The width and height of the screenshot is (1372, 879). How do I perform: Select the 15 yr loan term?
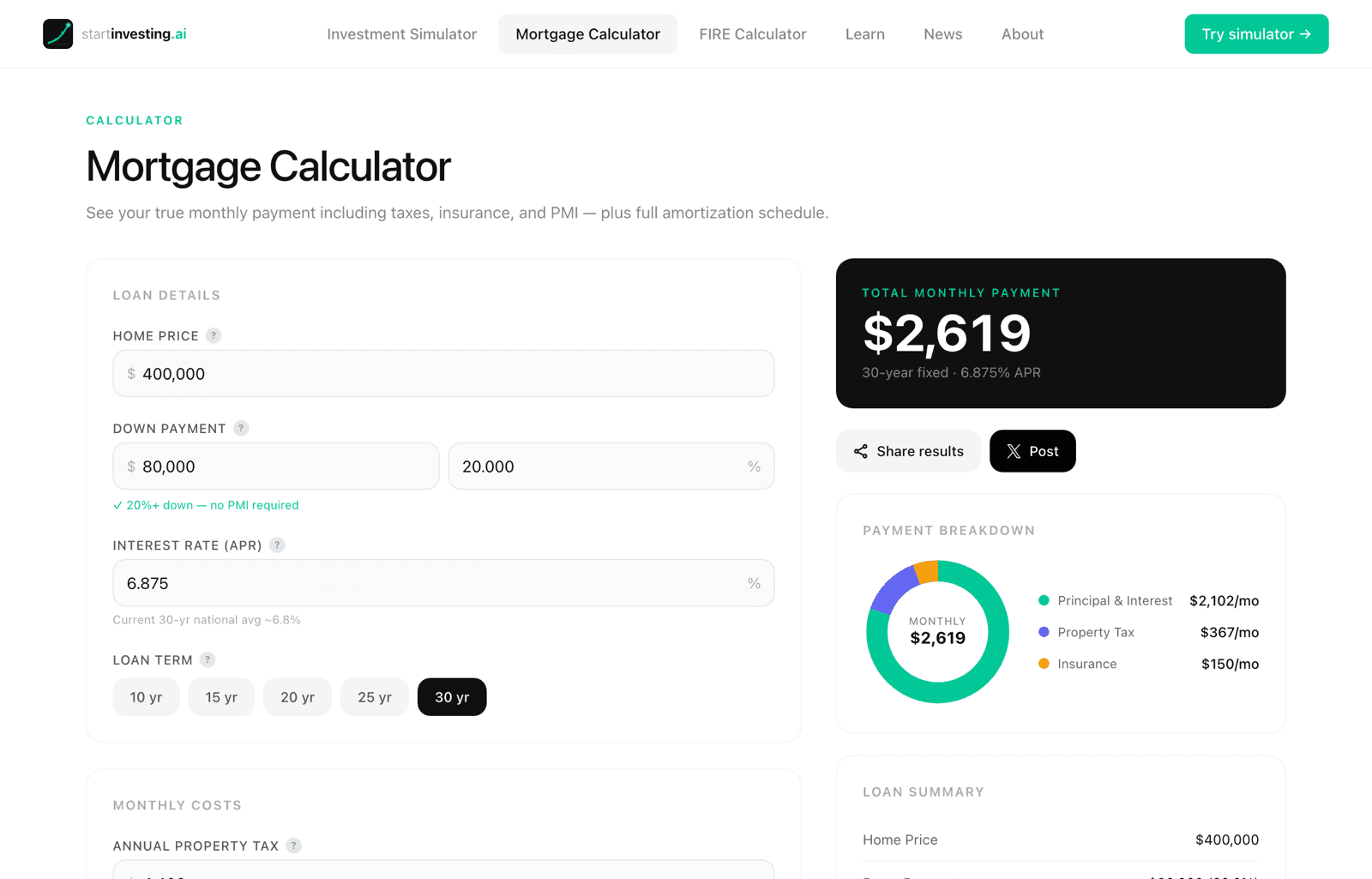[221, 697]
